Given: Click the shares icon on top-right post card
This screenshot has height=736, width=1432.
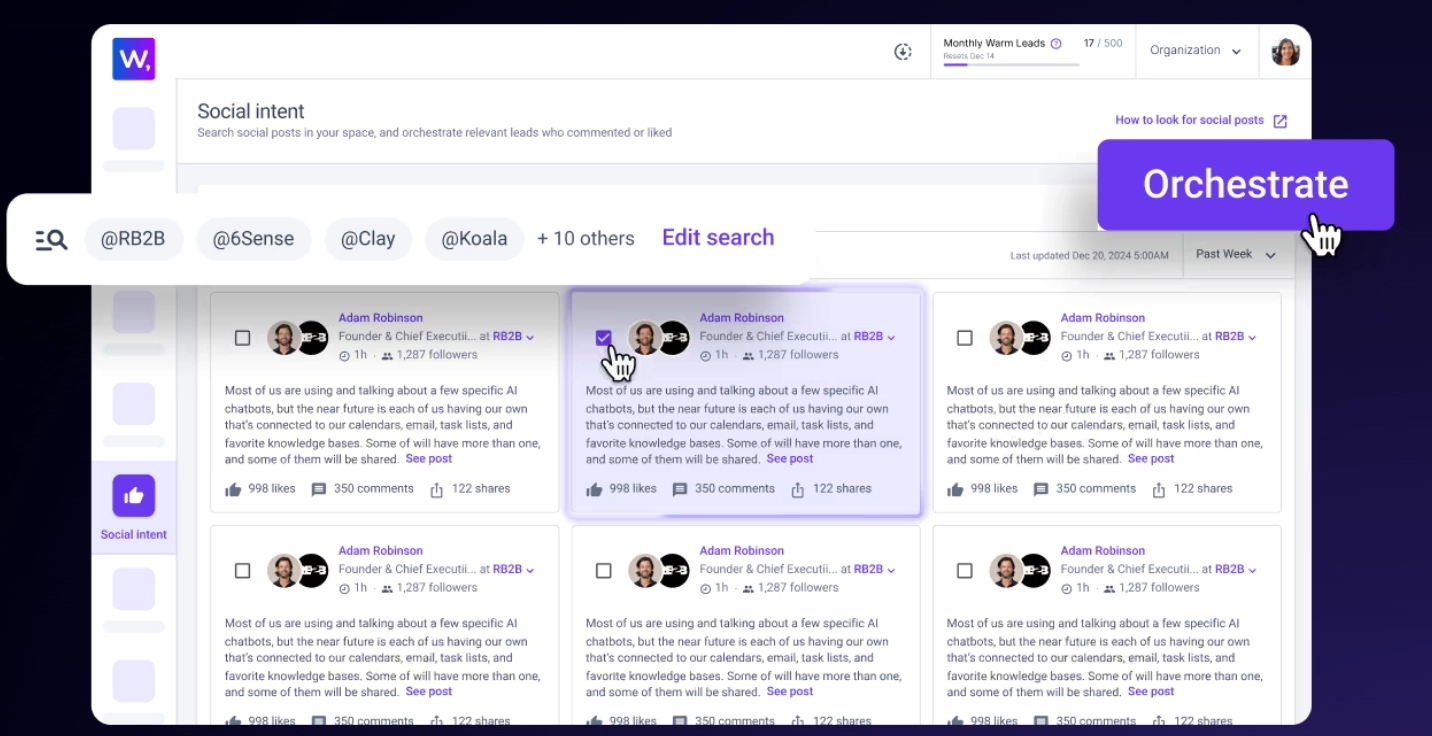Looking at the screenshot, I should [x=1158, y=490].
